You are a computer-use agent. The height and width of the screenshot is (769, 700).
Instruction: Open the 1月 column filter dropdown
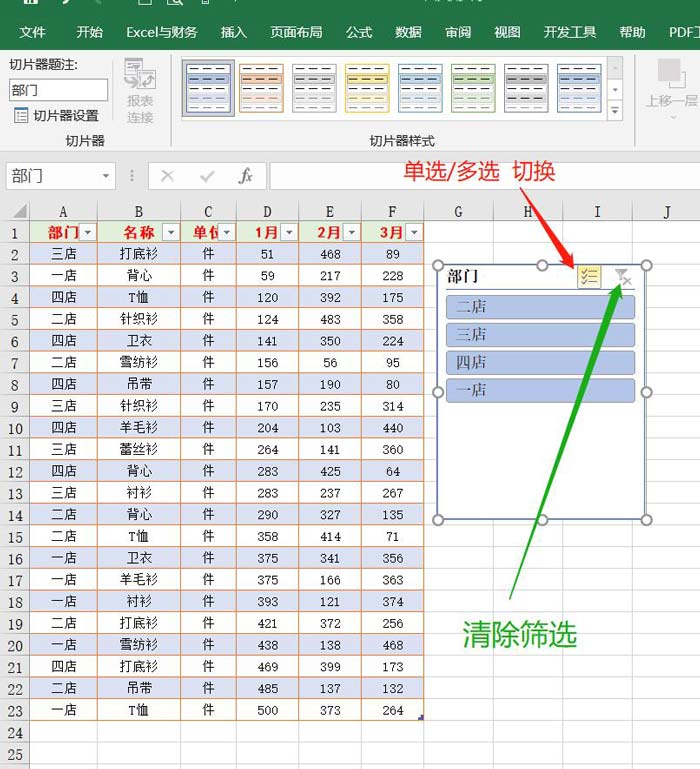pyautogui.click(x=289, y=232)
